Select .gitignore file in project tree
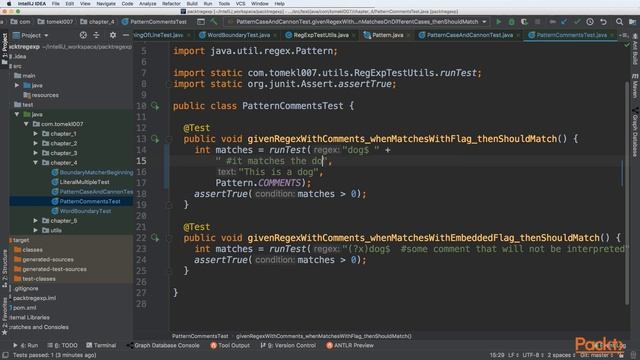 (x=25, y=289)
